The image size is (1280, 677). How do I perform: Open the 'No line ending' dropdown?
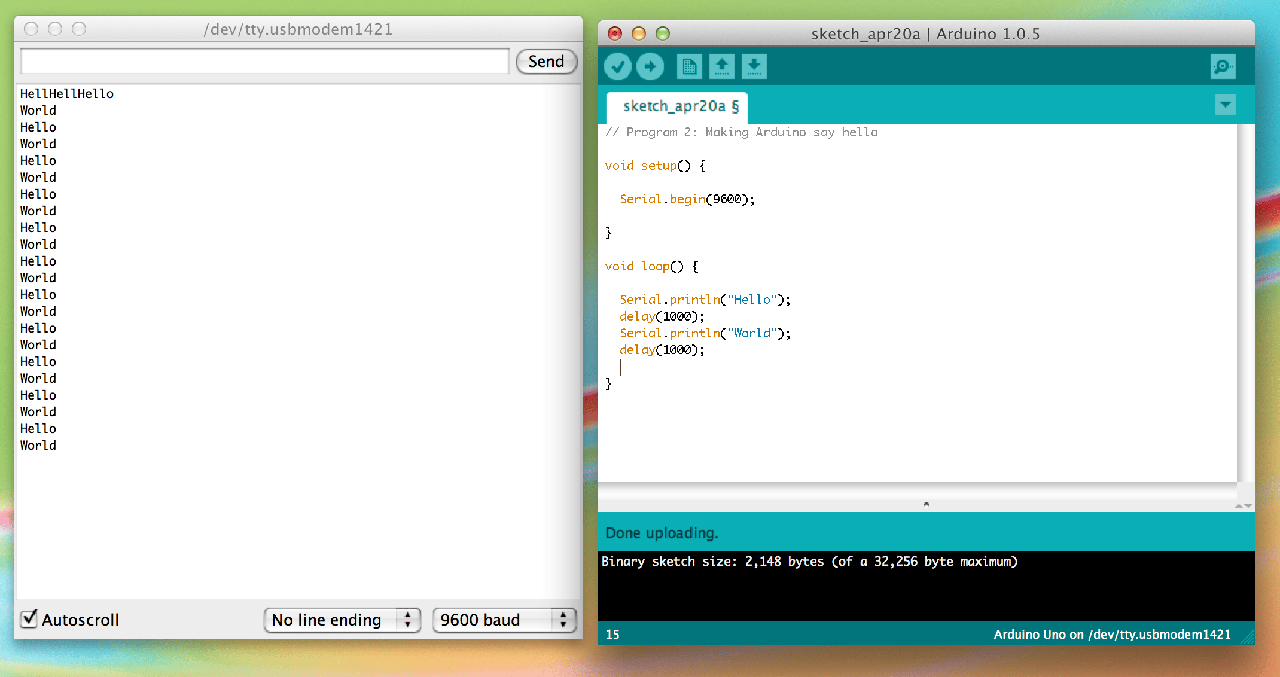click(x=342, y=620)
